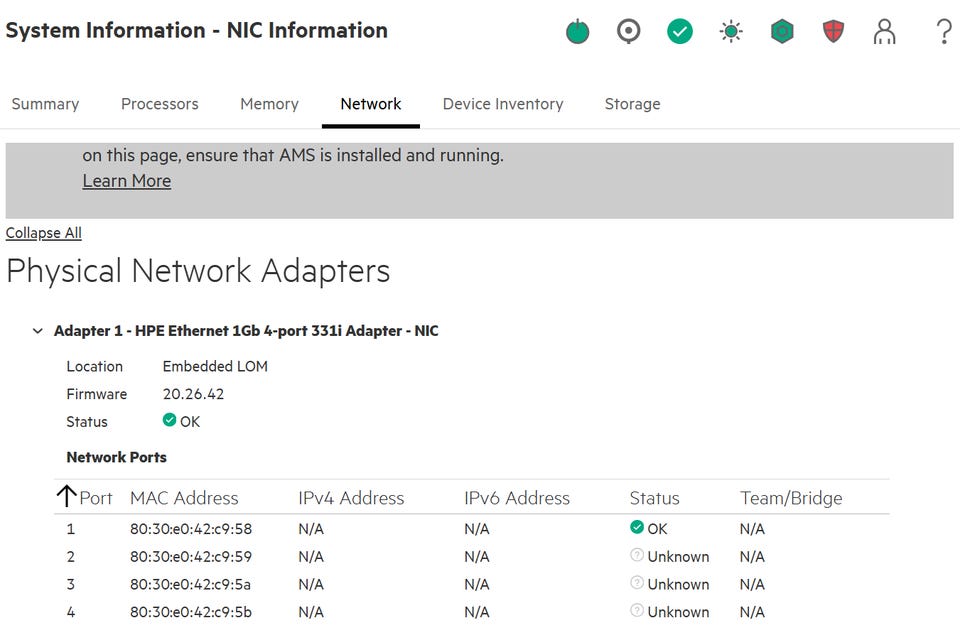Open help with the question mark icon
The image size is (960, 635).
(943, 32)
